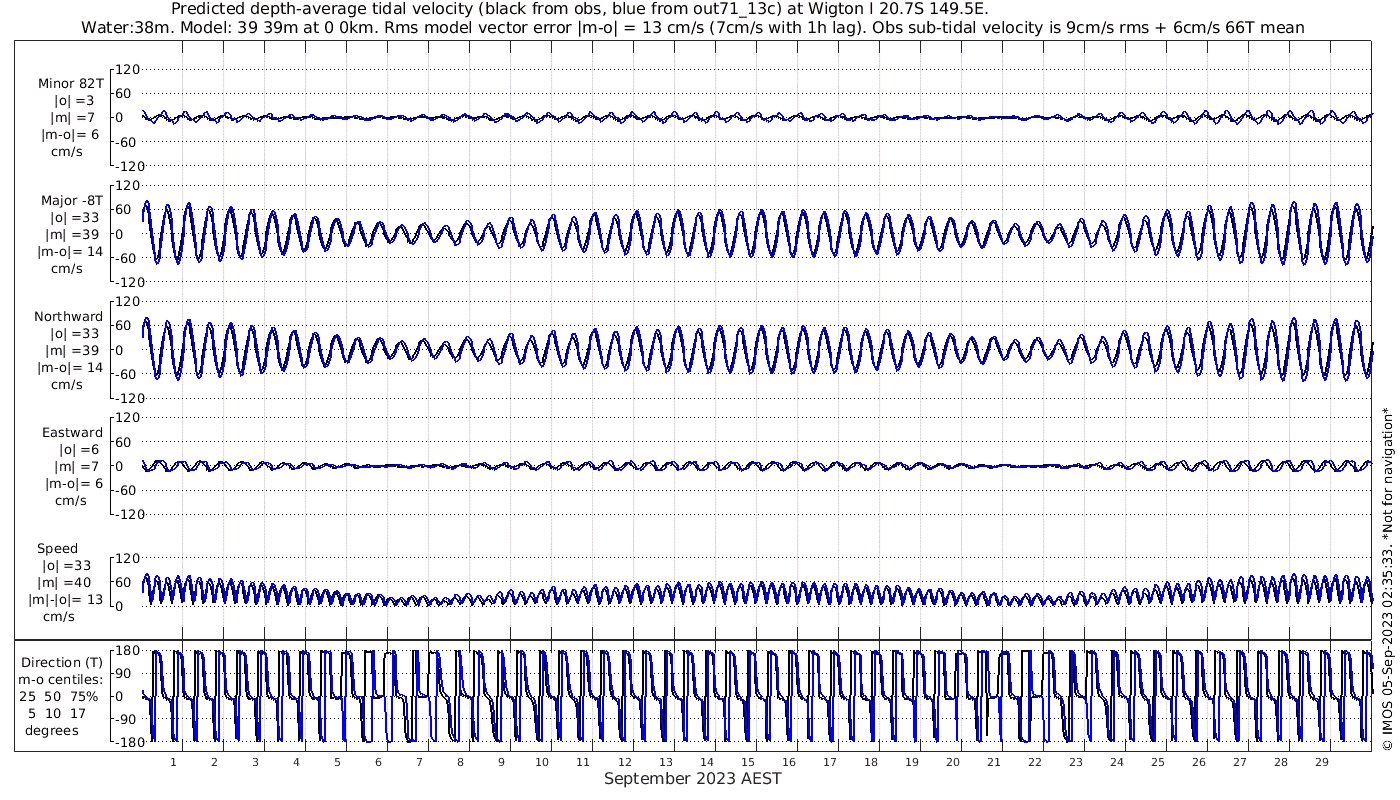1400x800 pixels.
Task: Click the x-axis date label 29
Action: (x=1321, y=762)
